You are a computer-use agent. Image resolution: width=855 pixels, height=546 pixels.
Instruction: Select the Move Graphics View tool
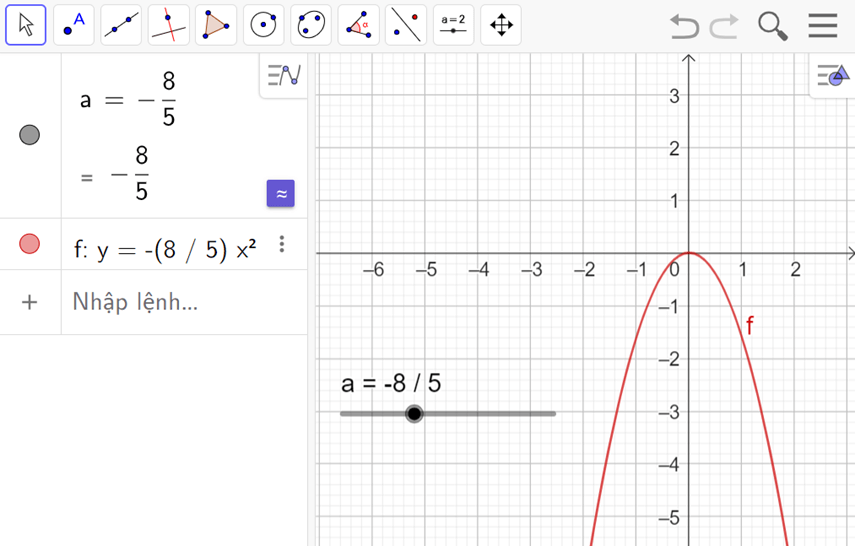pos(501,25)
